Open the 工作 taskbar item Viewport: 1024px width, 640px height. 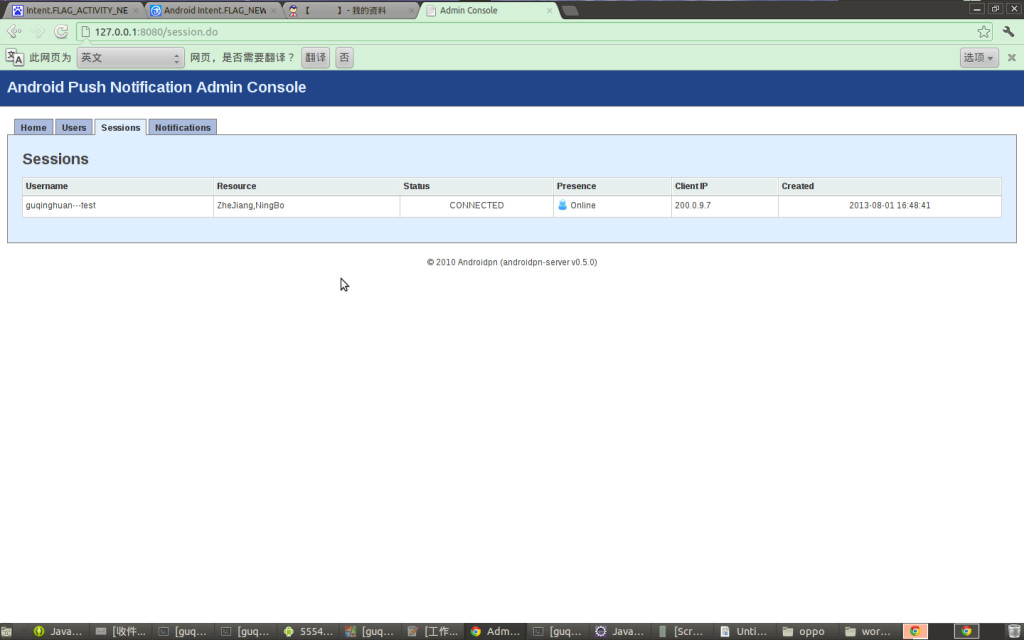(x=433, y=632)
